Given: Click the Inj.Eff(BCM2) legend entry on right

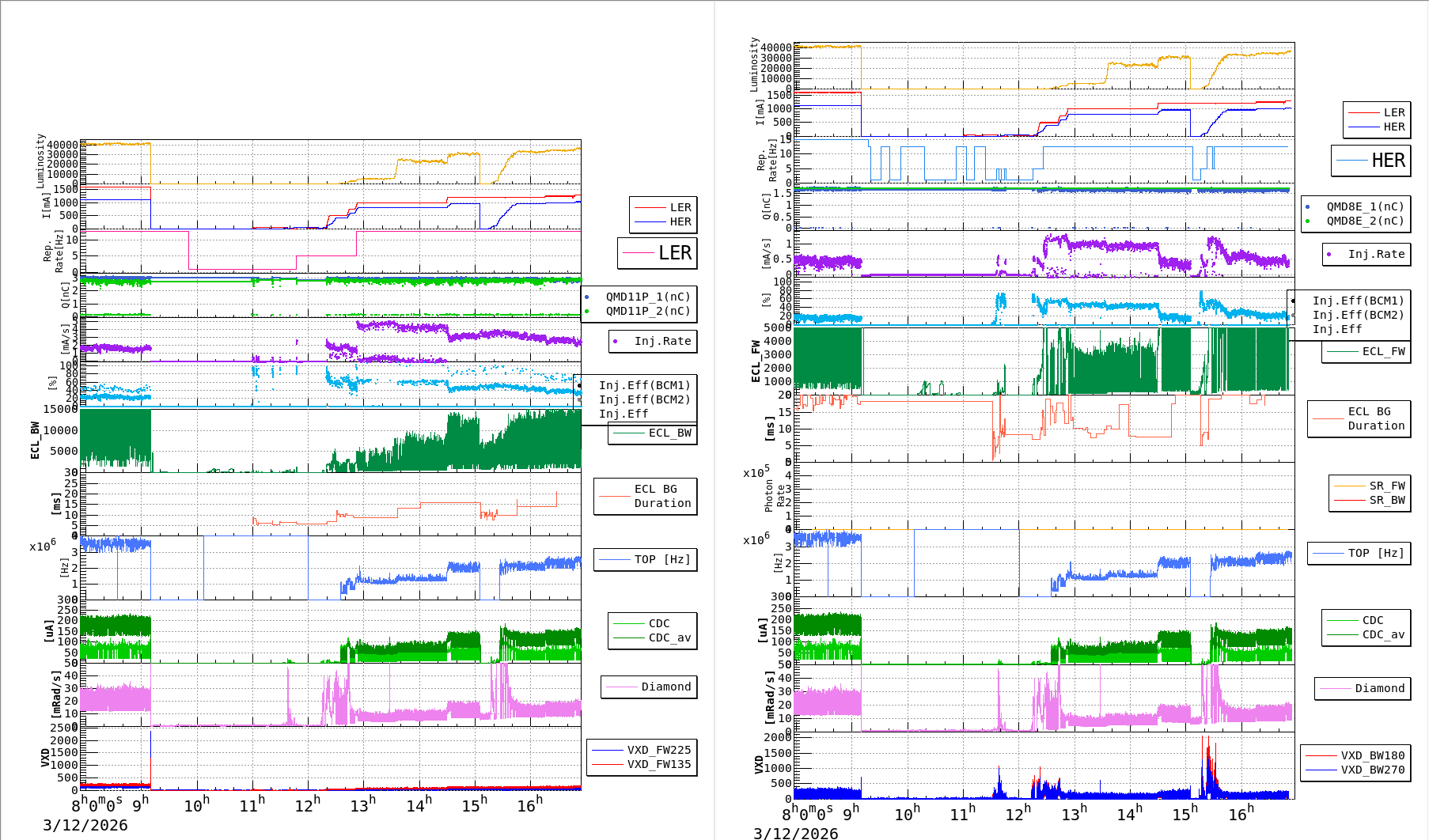Looking at the screenshot, I should click(1358, 315).
